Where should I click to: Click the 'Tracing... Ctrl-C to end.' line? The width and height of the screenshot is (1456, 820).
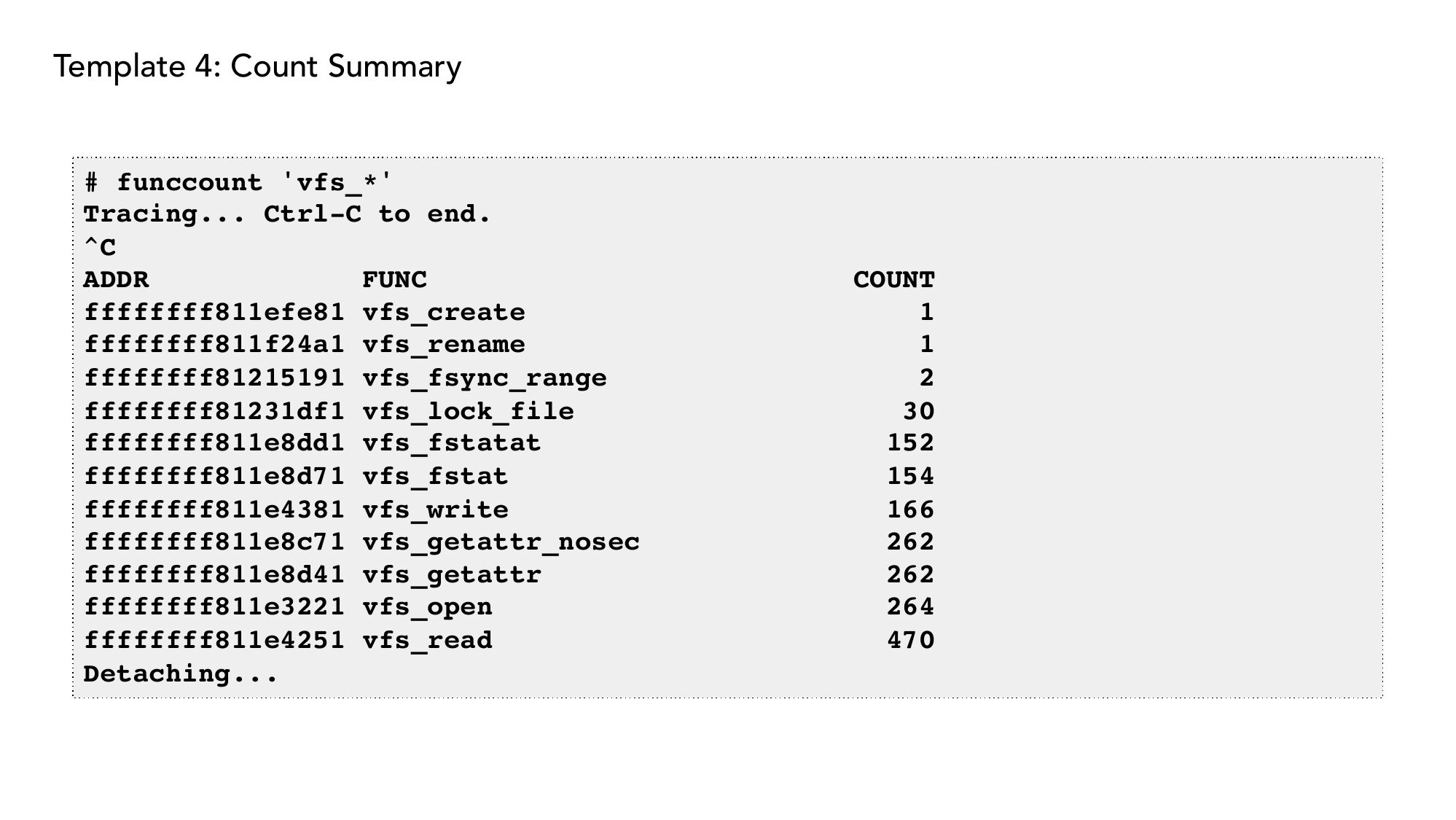pyautogui.click(x=287, y=214)
